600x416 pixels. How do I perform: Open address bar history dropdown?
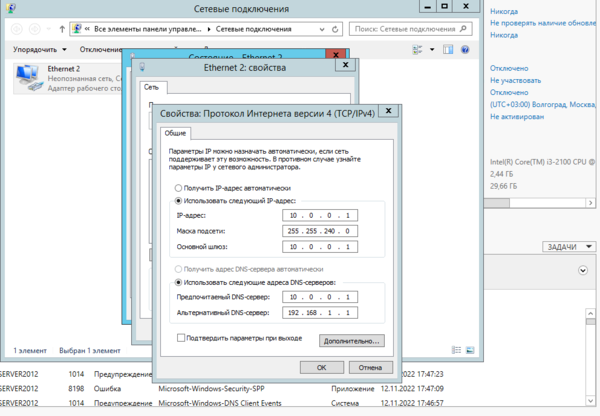coord(322,29)
